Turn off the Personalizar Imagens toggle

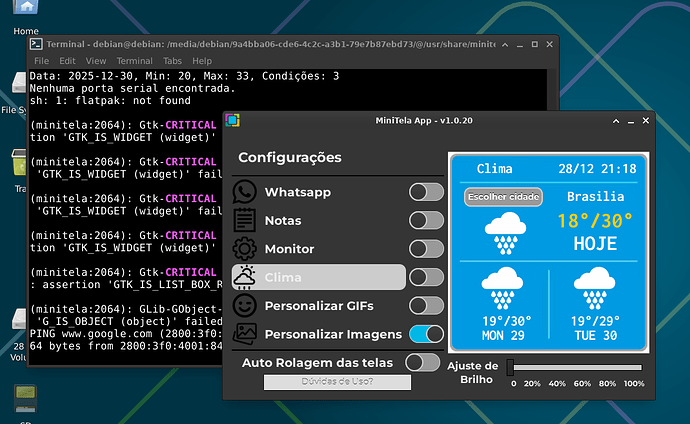tap(426, 334)
